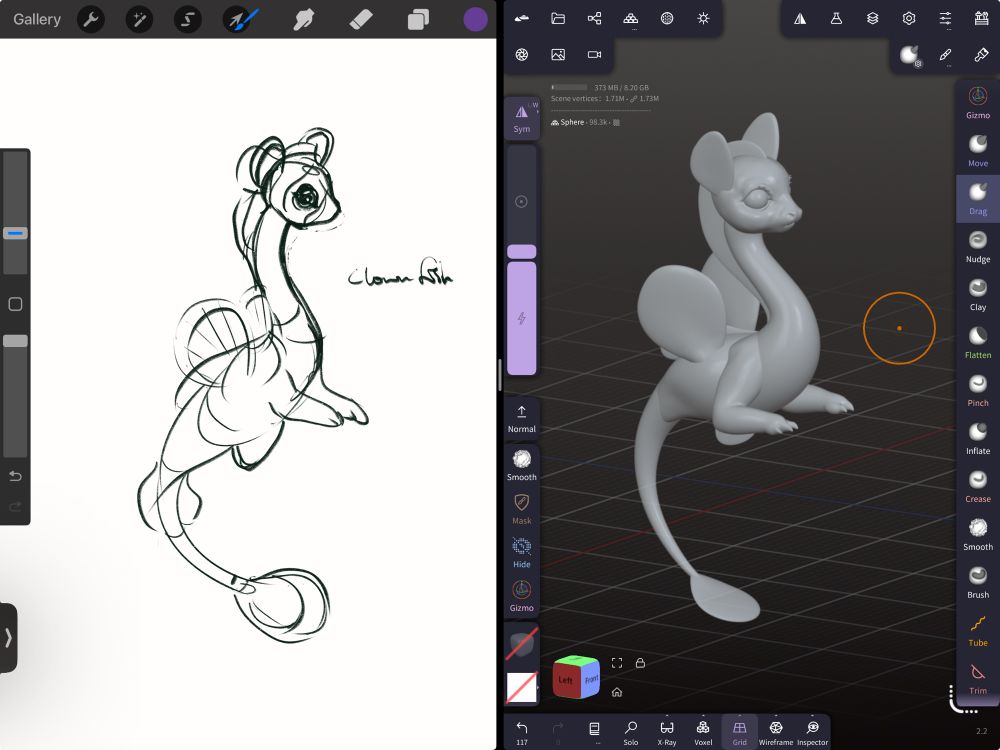The image size is (1000, 750).
Task: Open the purple color picker in Procreate
Action: [475, 20]
